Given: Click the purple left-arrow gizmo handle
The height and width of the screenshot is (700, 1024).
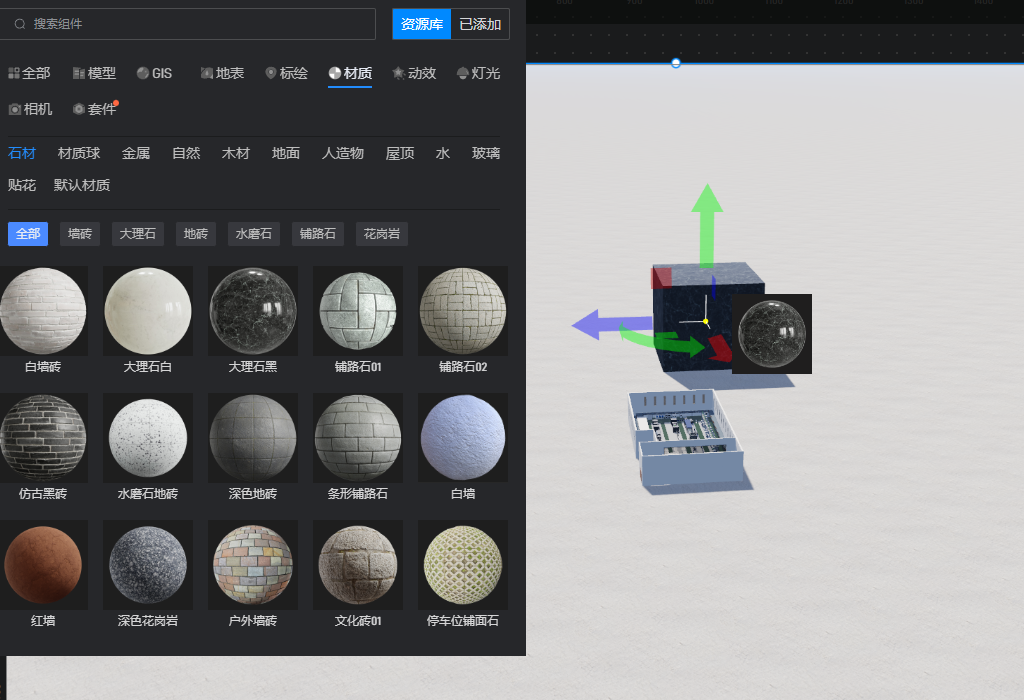Looking at the screenshot, I should click(x=611, y=324).
